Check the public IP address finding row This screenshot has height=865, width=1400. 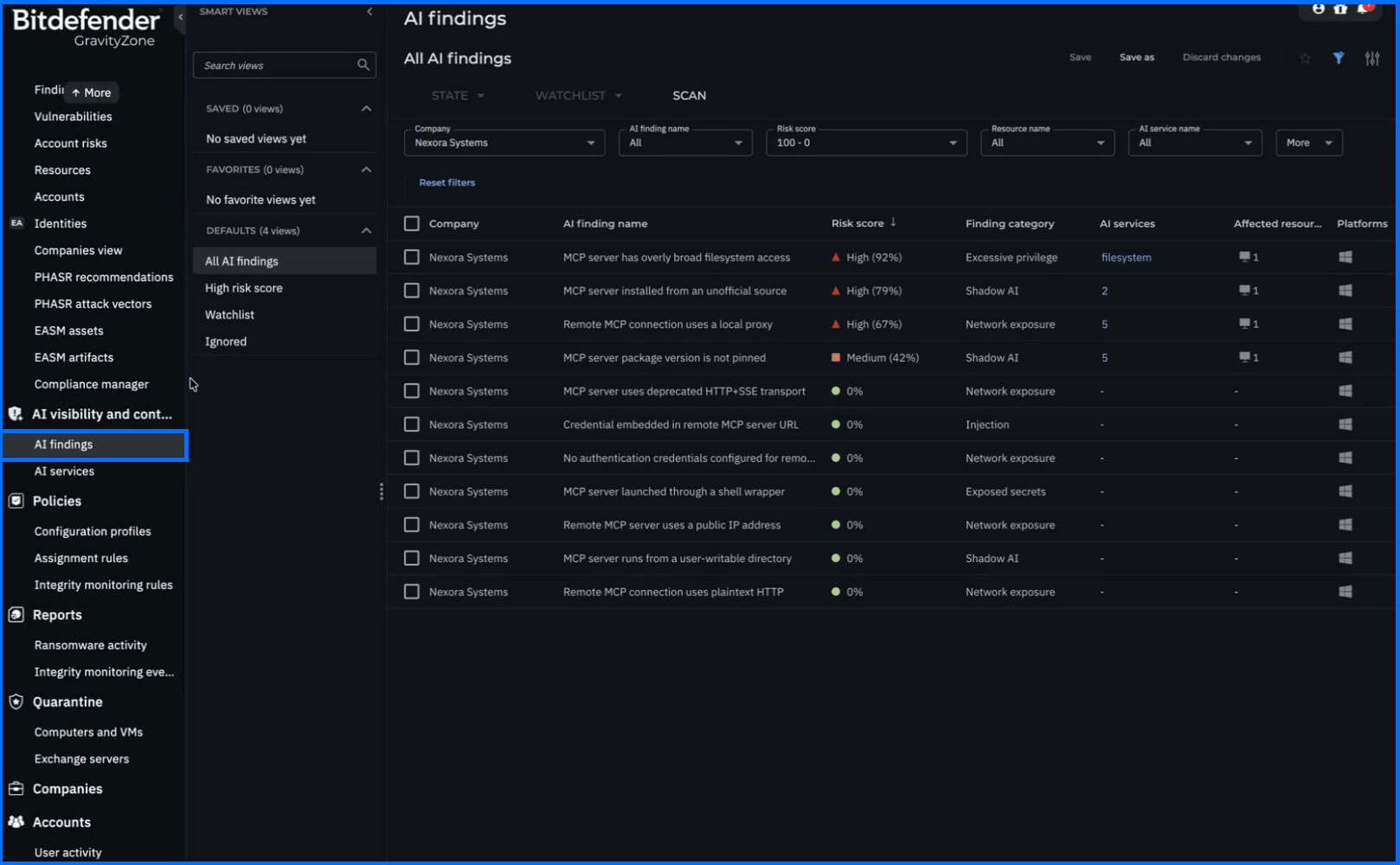412,524
